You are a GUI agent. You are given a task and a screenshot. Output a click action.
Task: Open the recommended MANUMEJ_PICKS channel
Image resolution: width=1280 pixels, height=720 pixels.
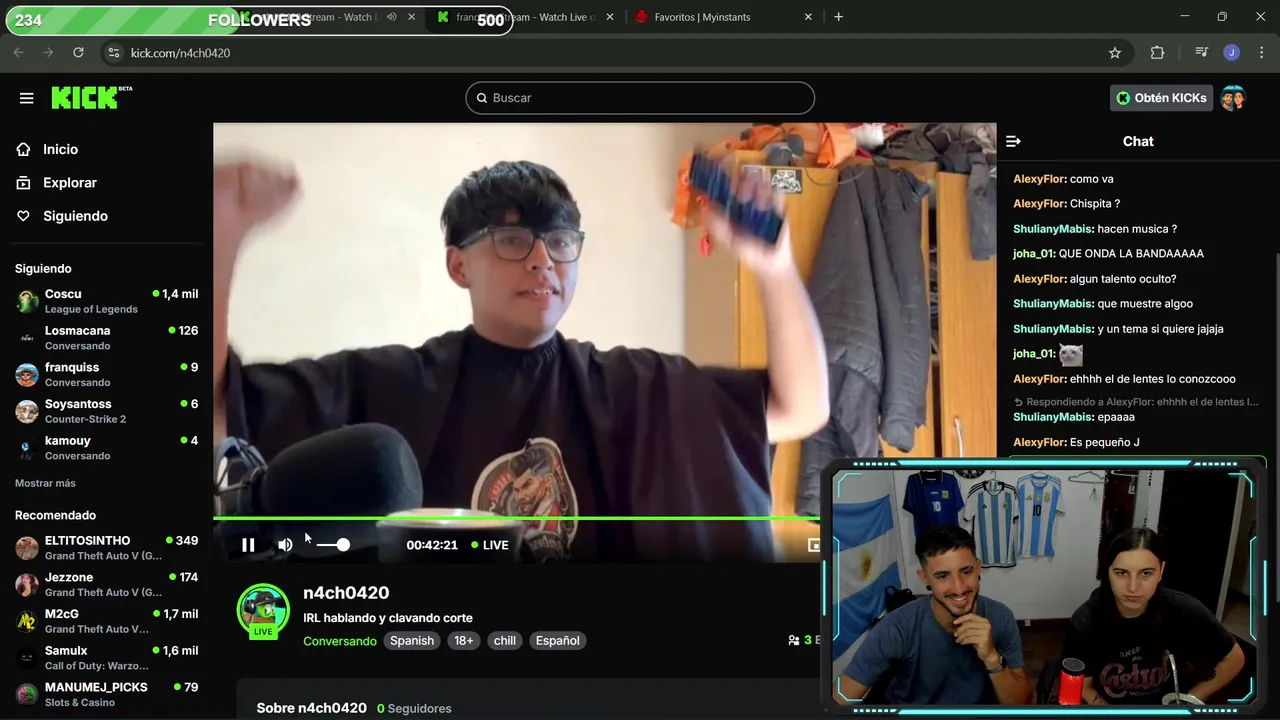106,695
